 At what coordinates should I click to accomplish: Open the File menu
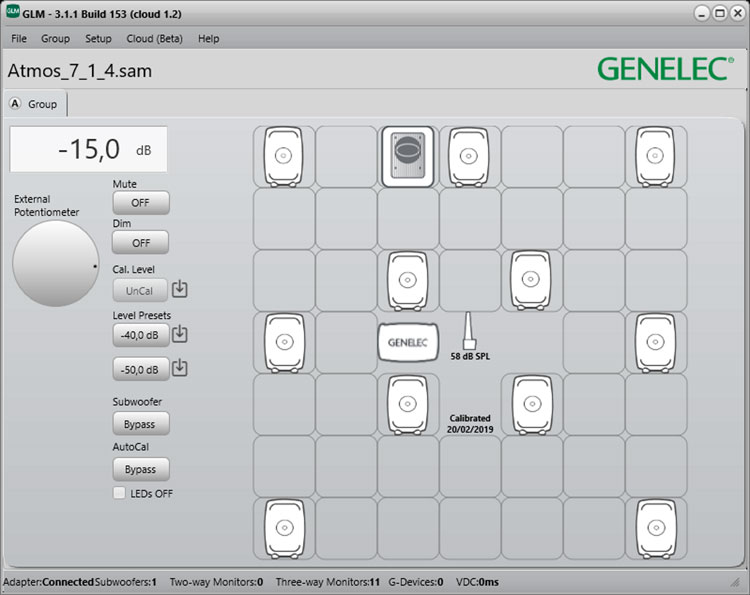19,39
